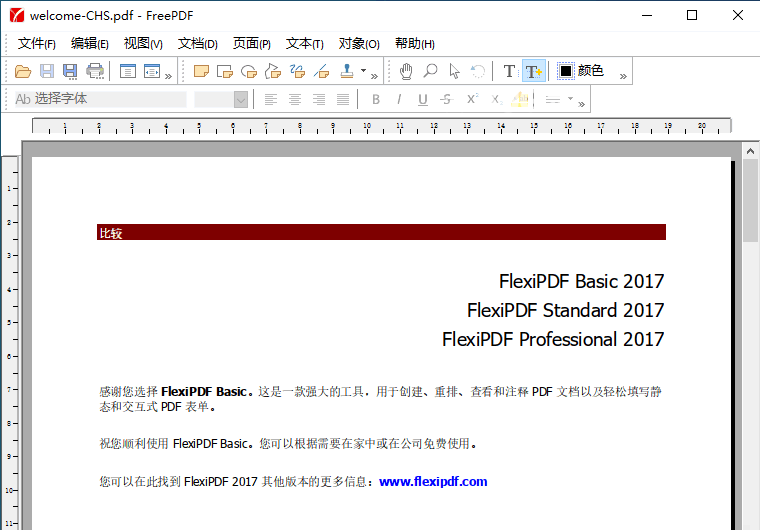Click the center align icon
The width and height of the screenshot is (760, 530).
(295, 99)
